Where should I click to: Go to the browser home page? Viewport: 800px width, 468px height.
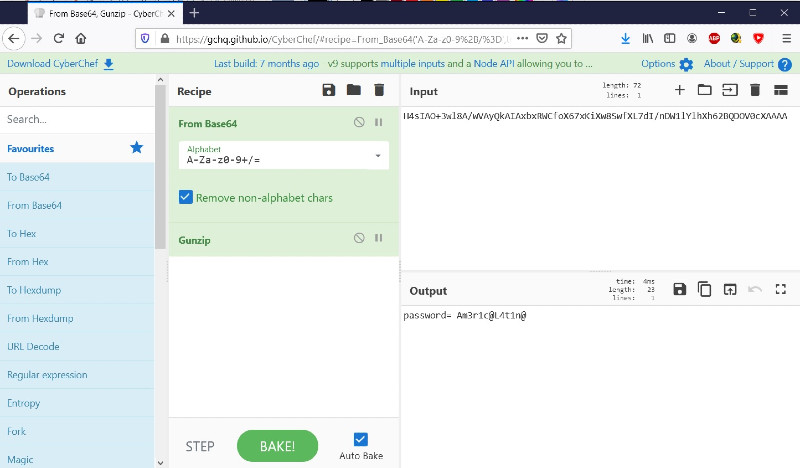tap(81, 38)
